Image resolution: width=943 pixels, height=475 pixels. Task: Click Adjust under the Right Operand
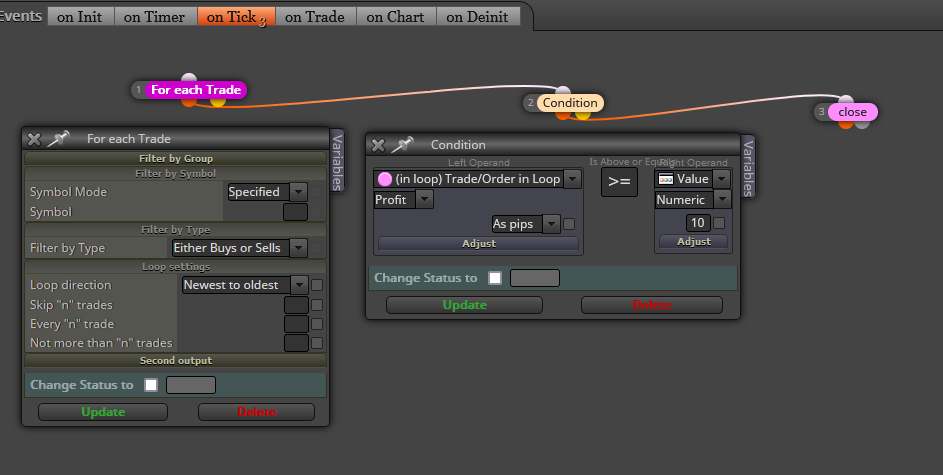click(693, 242)
